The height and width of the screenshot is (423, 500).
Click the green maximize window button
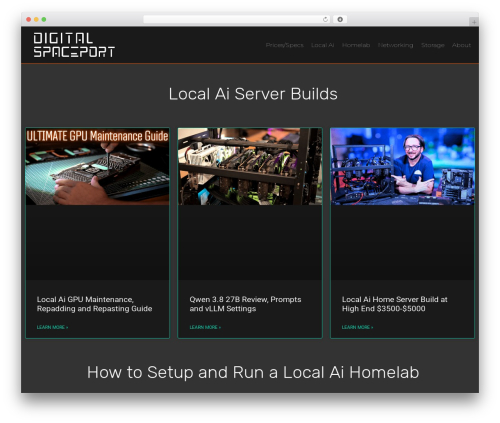44,20
